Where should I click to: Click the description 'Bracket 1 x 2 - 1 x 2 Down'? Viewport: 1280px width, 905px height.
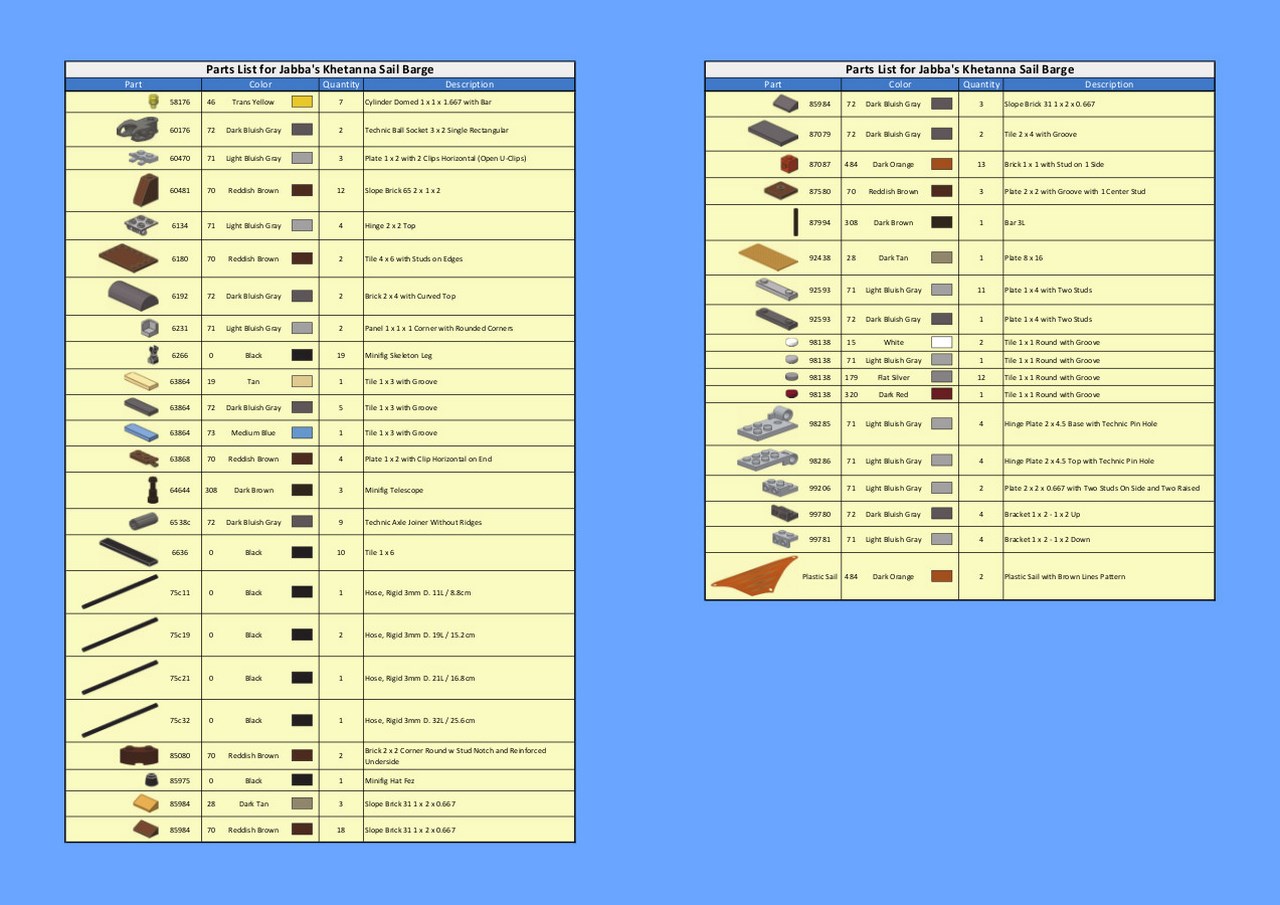1047,539
